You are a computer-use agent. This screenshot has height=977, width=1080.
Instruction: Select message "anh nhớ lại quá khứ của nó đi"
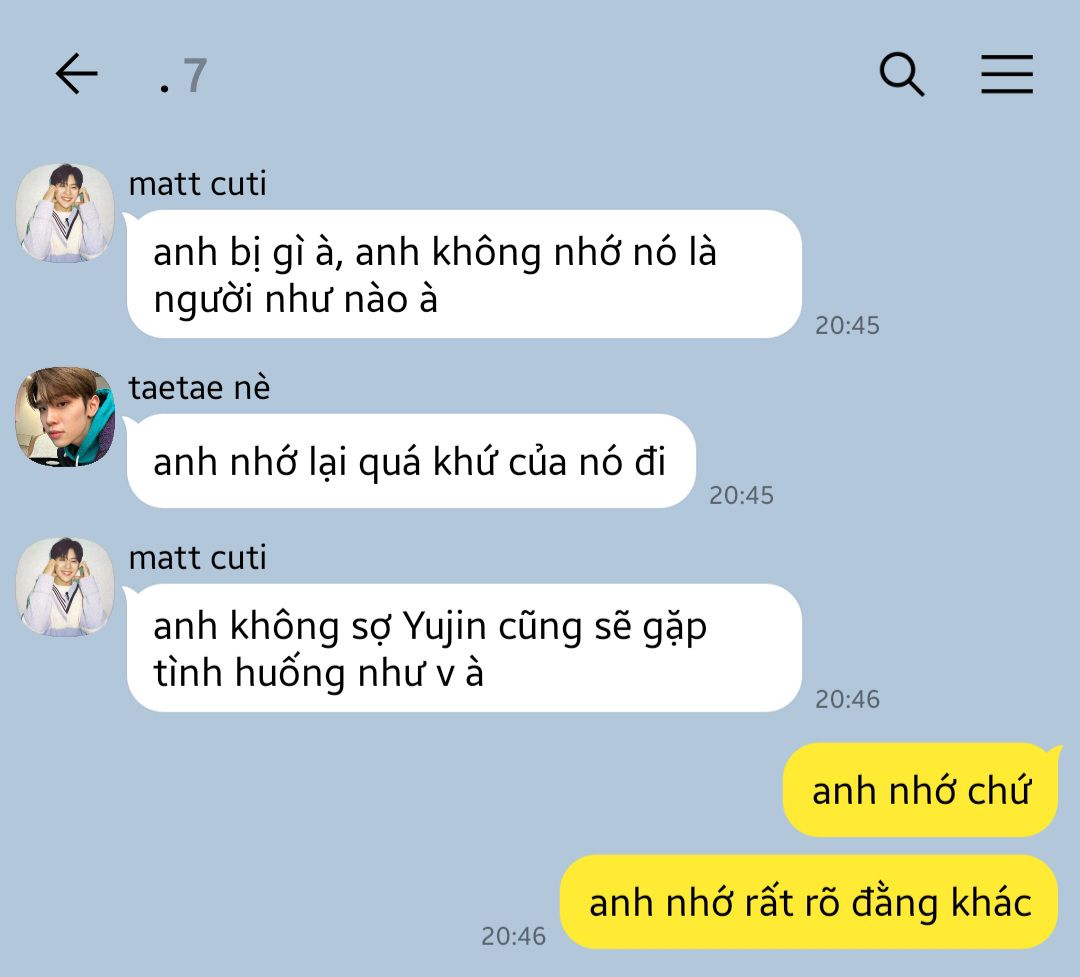coord(411,461)
